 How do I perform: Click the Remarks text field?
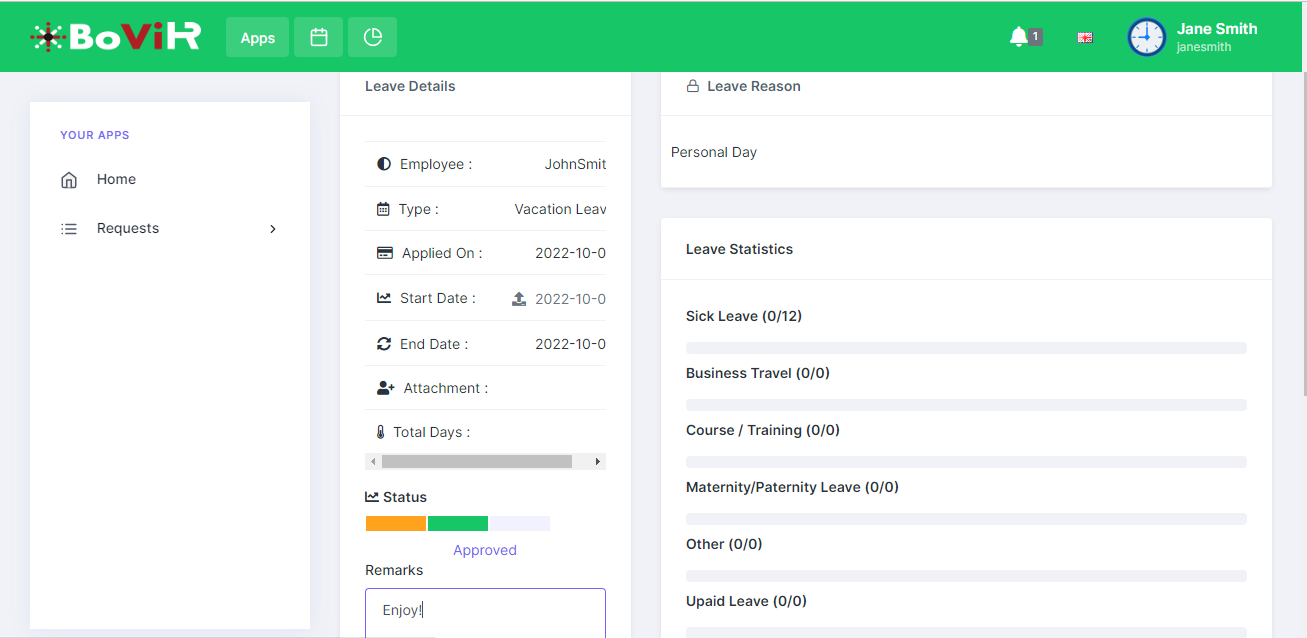pyautogui.click(x=485, y=612)
